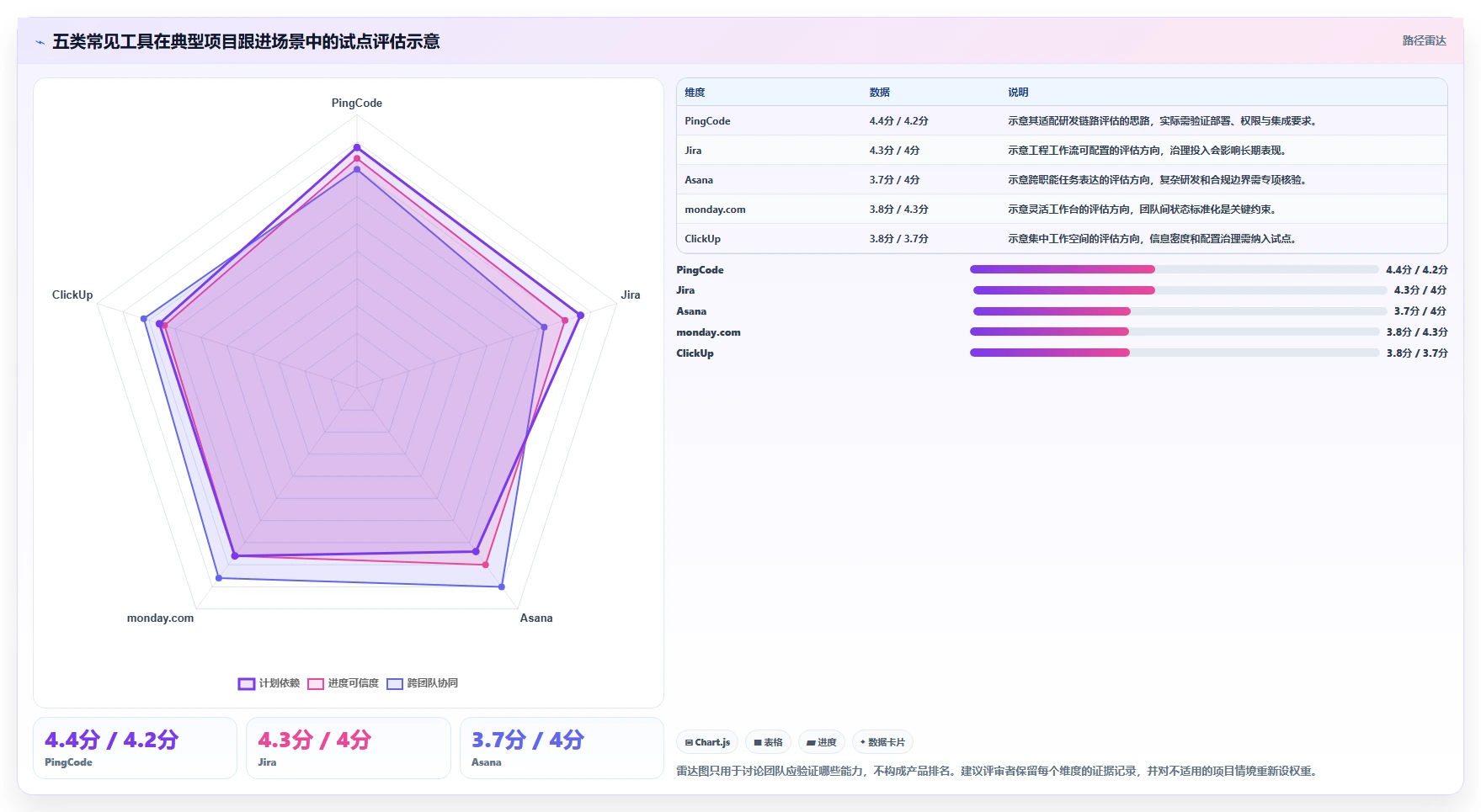Click the ClickUp progress bar
Image resolution: width=1481 pixels, height=812 pixels.
tap(1175, 353)
